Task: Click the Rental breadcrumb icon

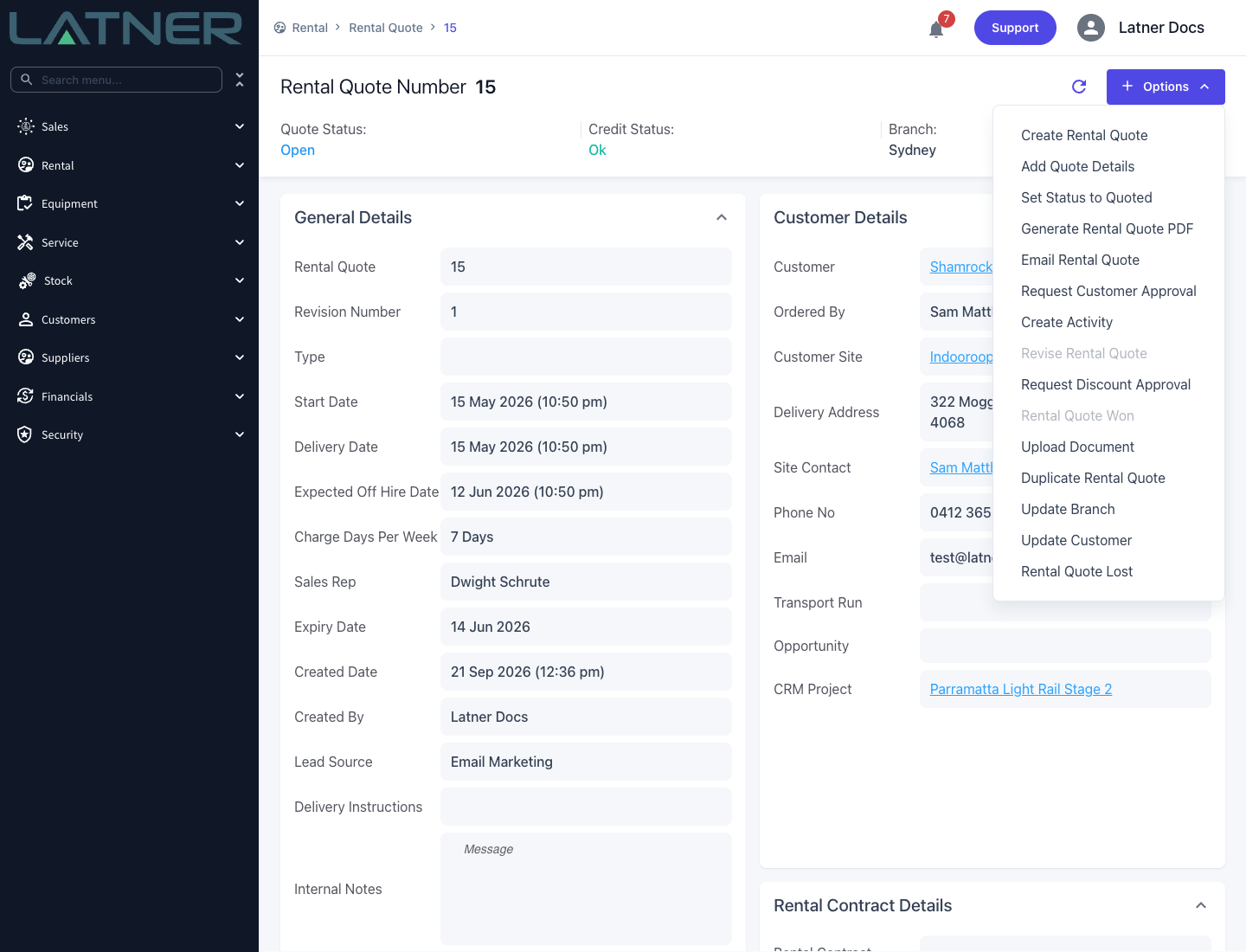Action: pos(279,28)
